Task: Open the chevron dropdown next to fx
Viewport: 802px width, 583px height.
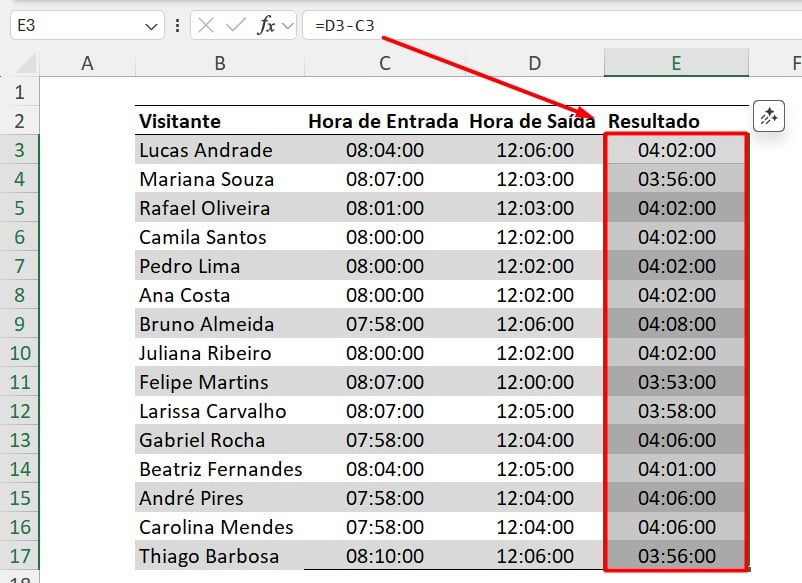Action: (288, 26)
